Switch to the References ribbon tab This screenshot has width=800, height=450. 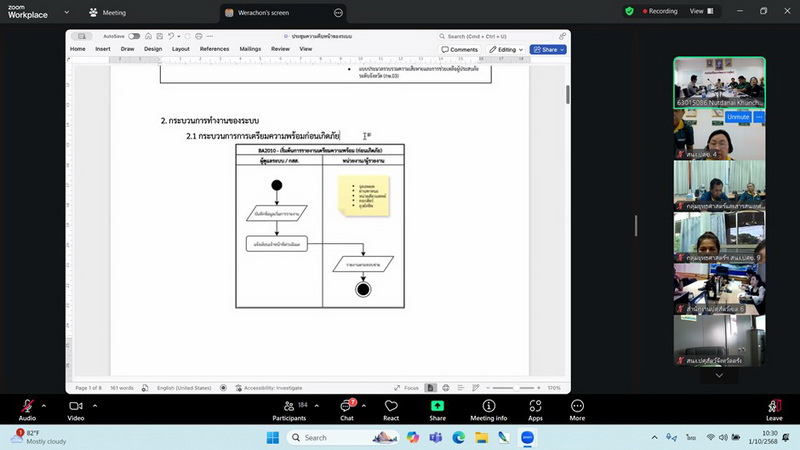click(214, 48)
